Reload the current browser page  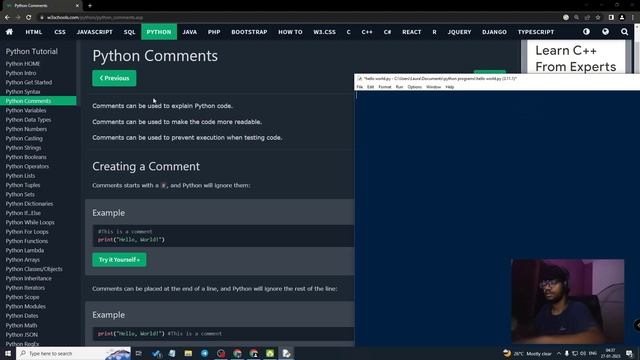(x=29, y=17)
